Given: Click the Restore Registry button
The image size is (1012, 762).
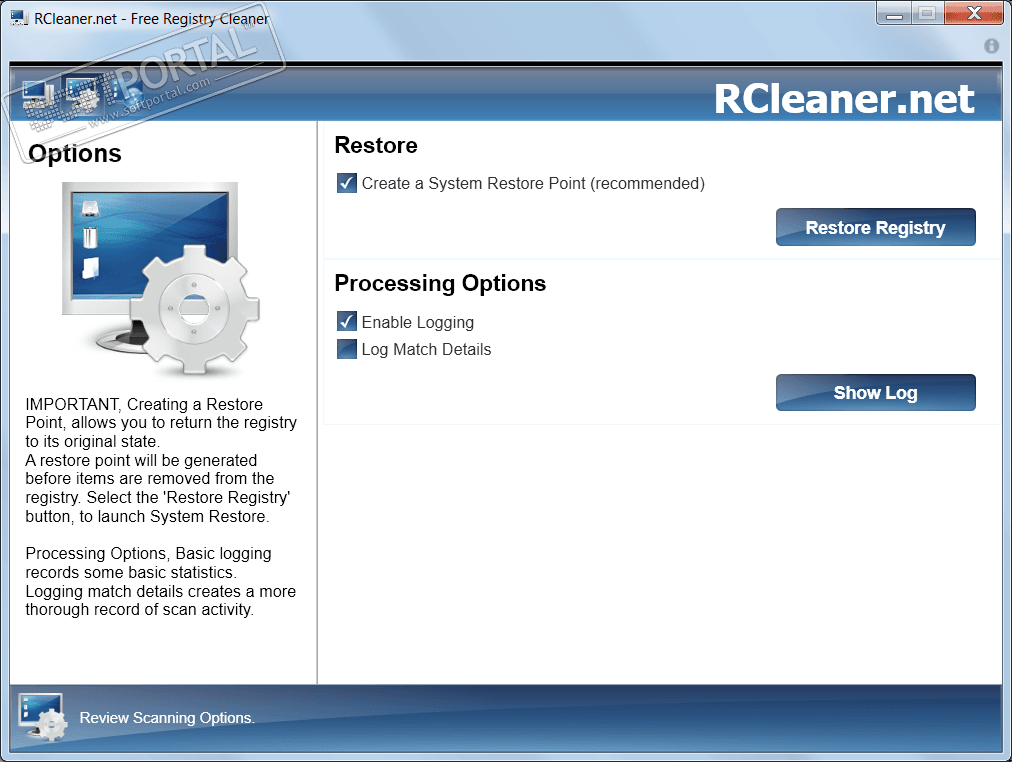Looking at the screenshot, I should [x=875, y=227].
